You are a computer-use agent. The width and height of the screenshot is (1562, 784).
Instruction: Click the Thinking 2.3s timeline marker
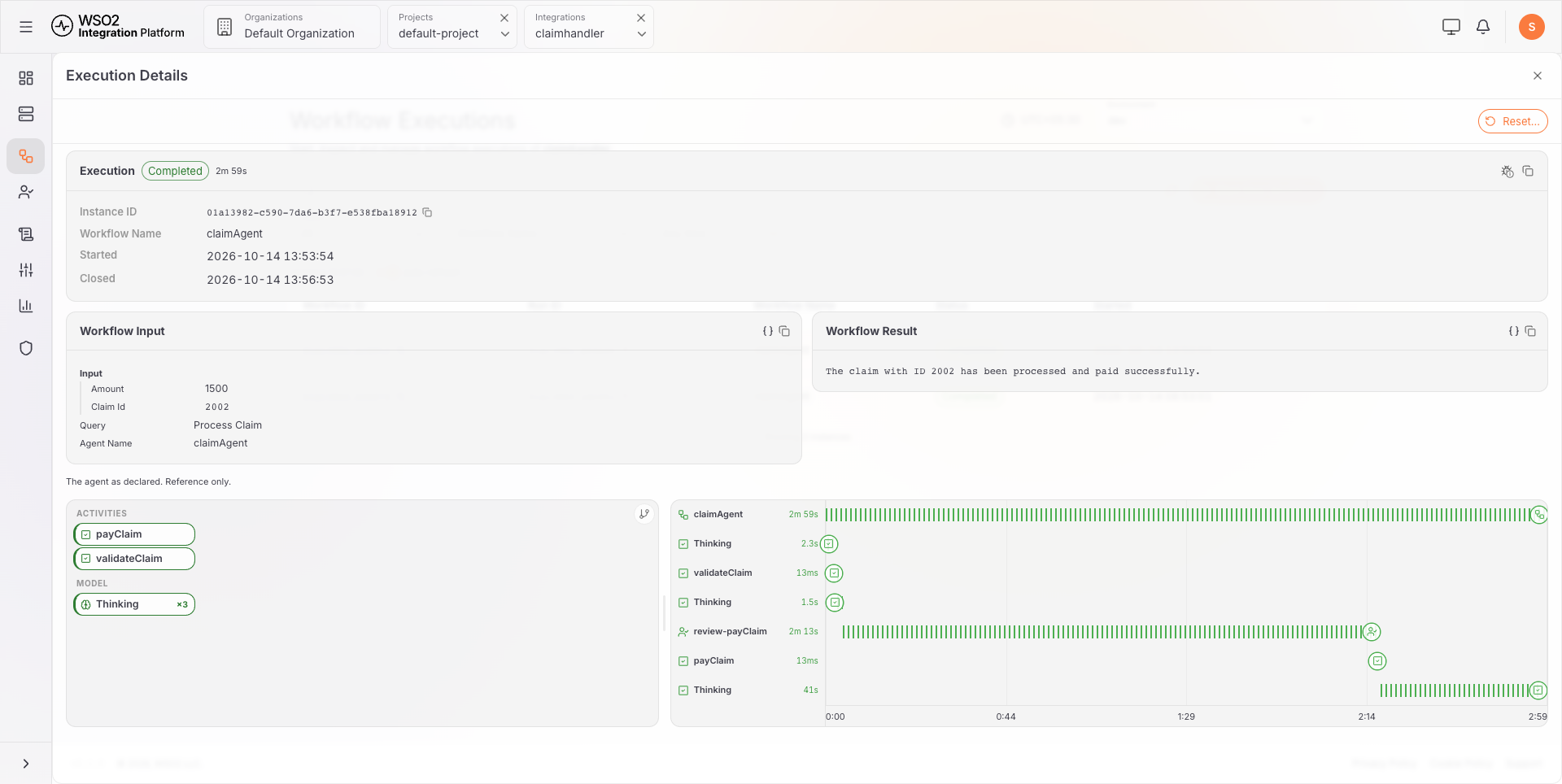pyautogui.click(x=829, y=544)
